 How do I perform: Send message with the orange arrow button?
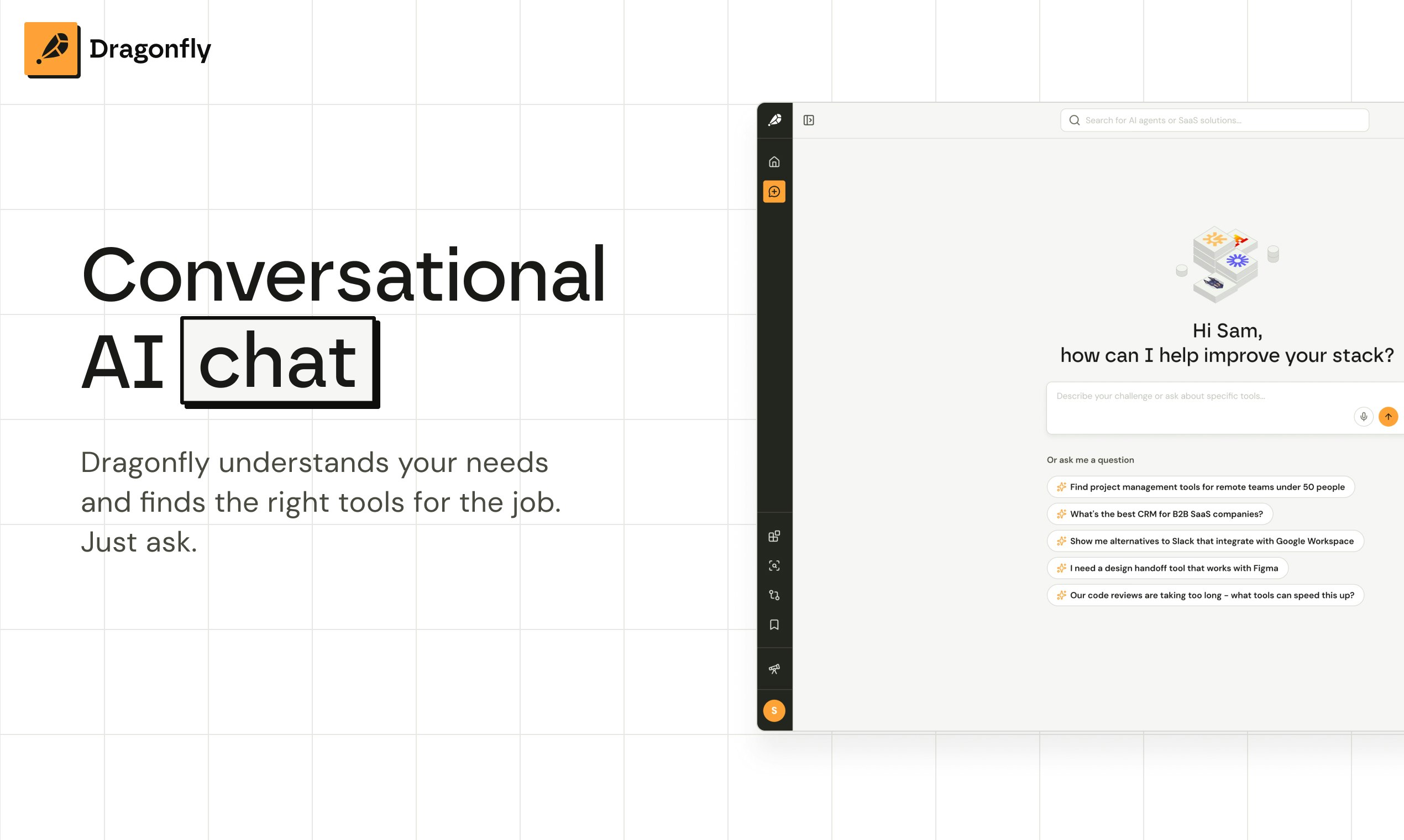[1387, 417]
